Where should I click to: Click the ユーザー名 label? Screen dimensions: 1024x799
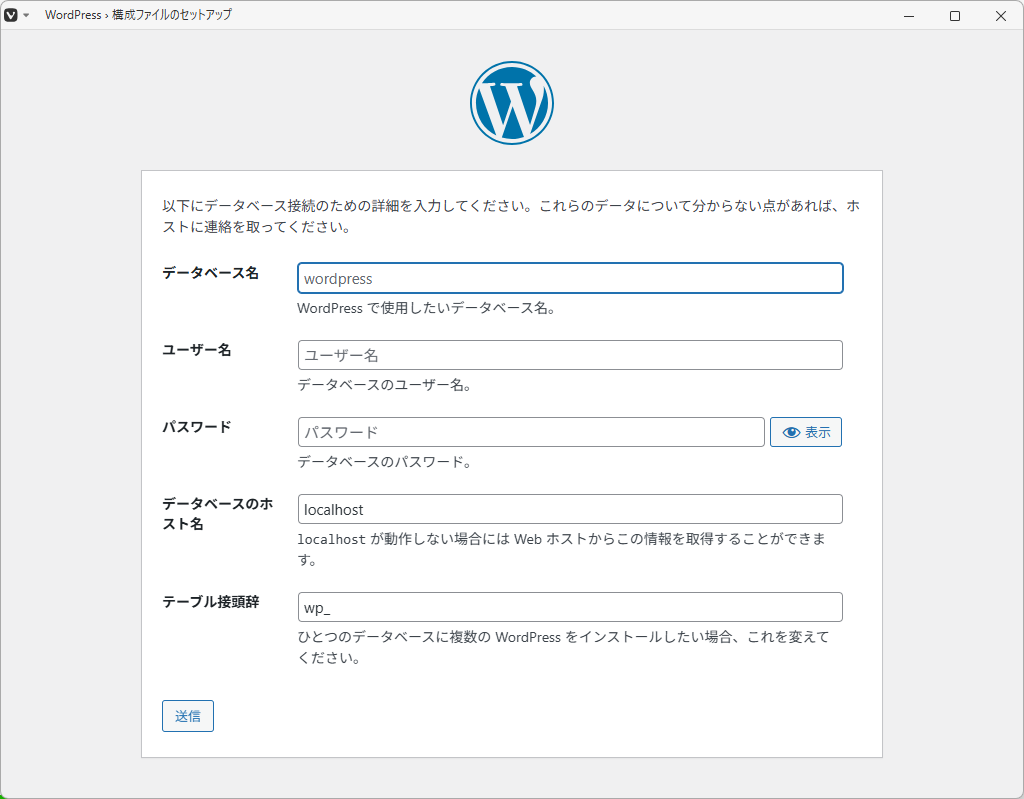(197, 350)
